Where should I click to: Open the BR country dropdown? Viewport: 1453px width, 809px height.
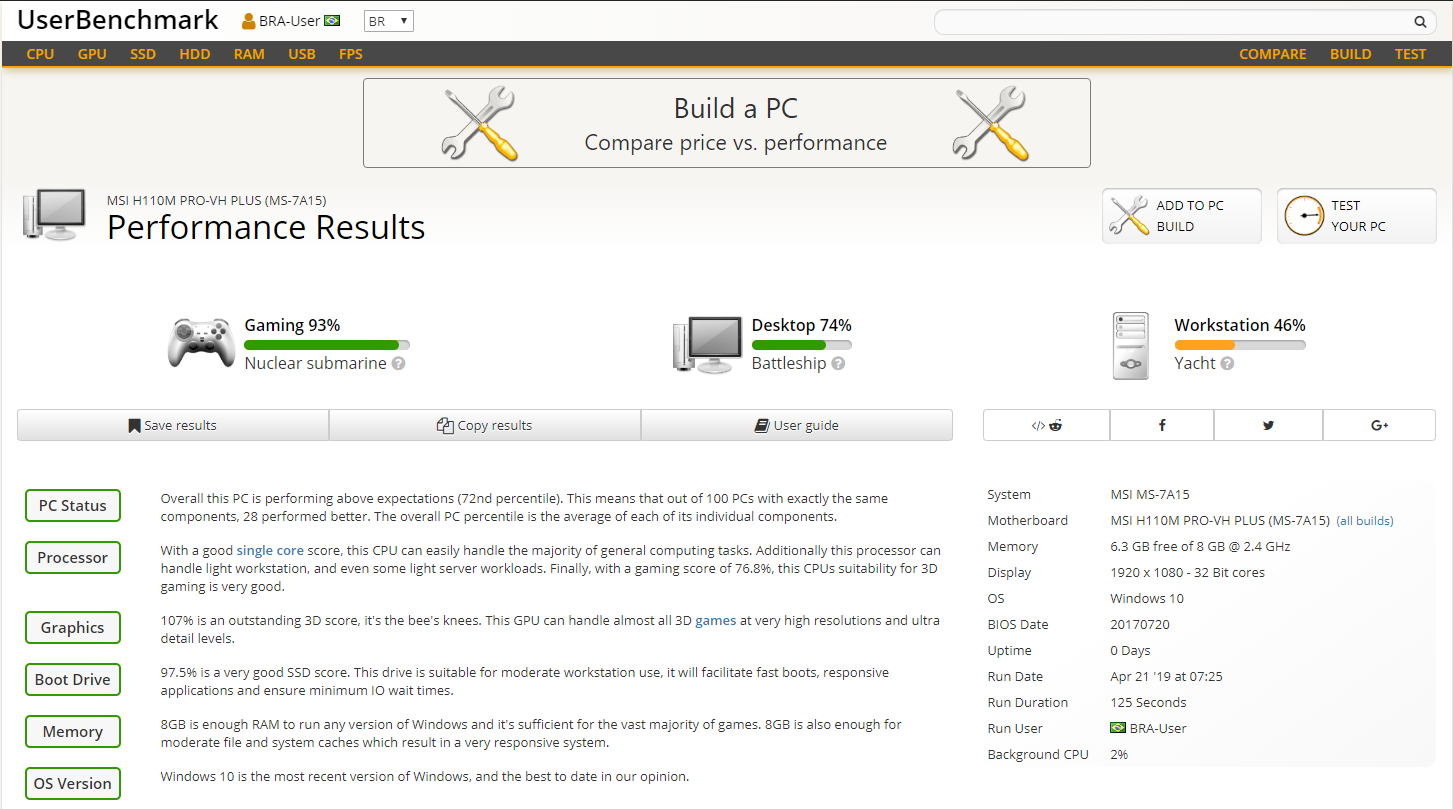[388, 21]
